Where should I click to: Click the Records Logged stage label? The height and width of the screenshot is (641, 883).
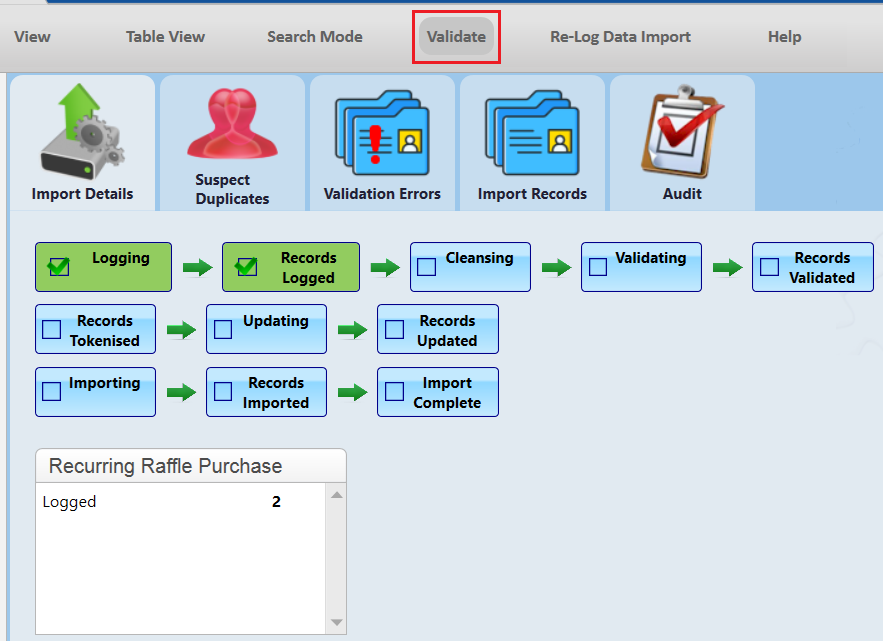tap(309, 268)
